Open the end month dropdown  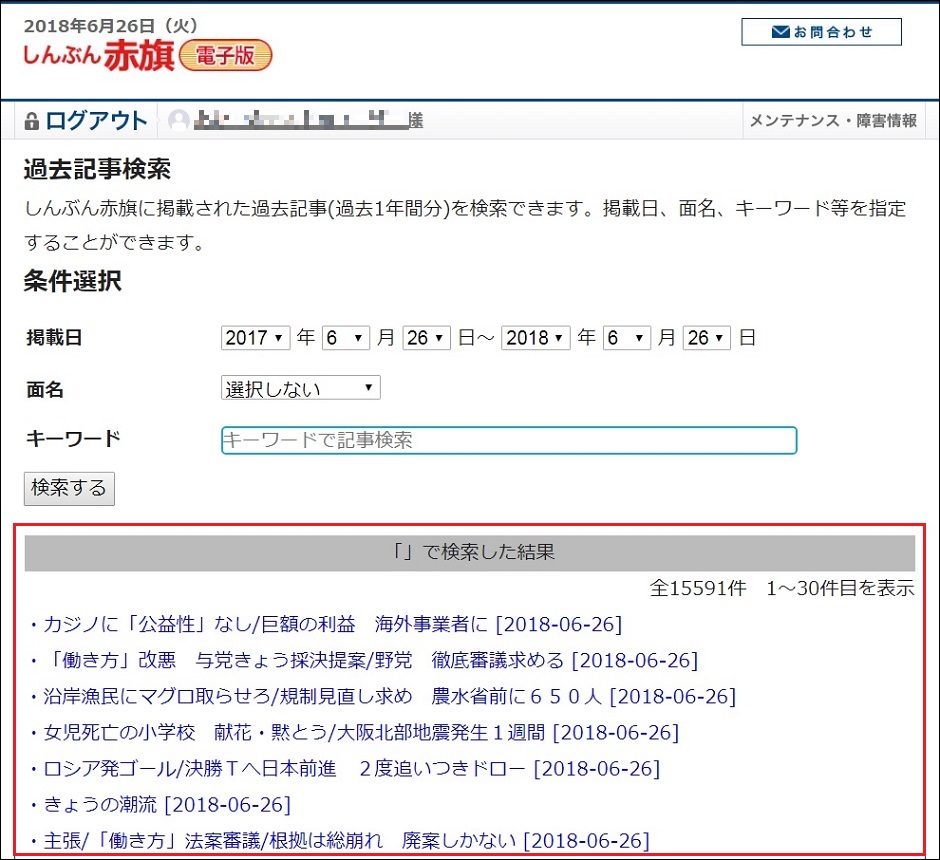[627, 338]
